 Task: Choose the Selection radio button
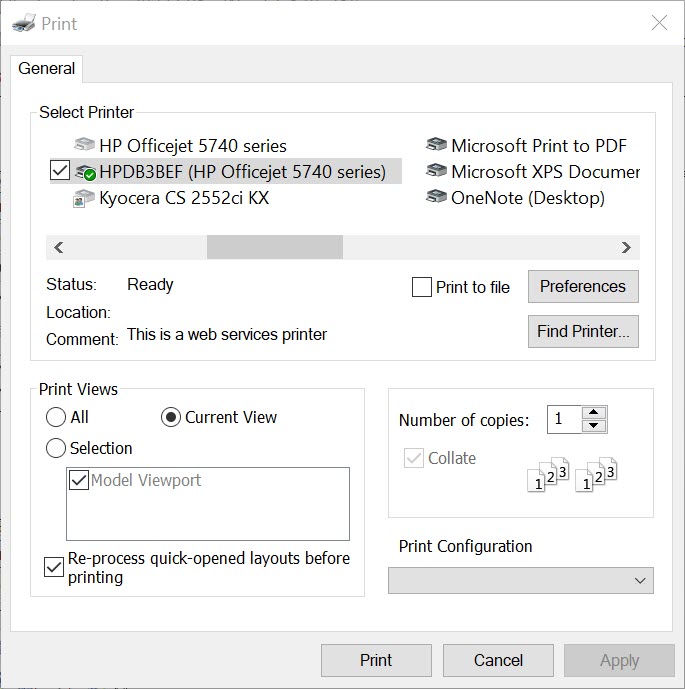(x=56, y=448)
